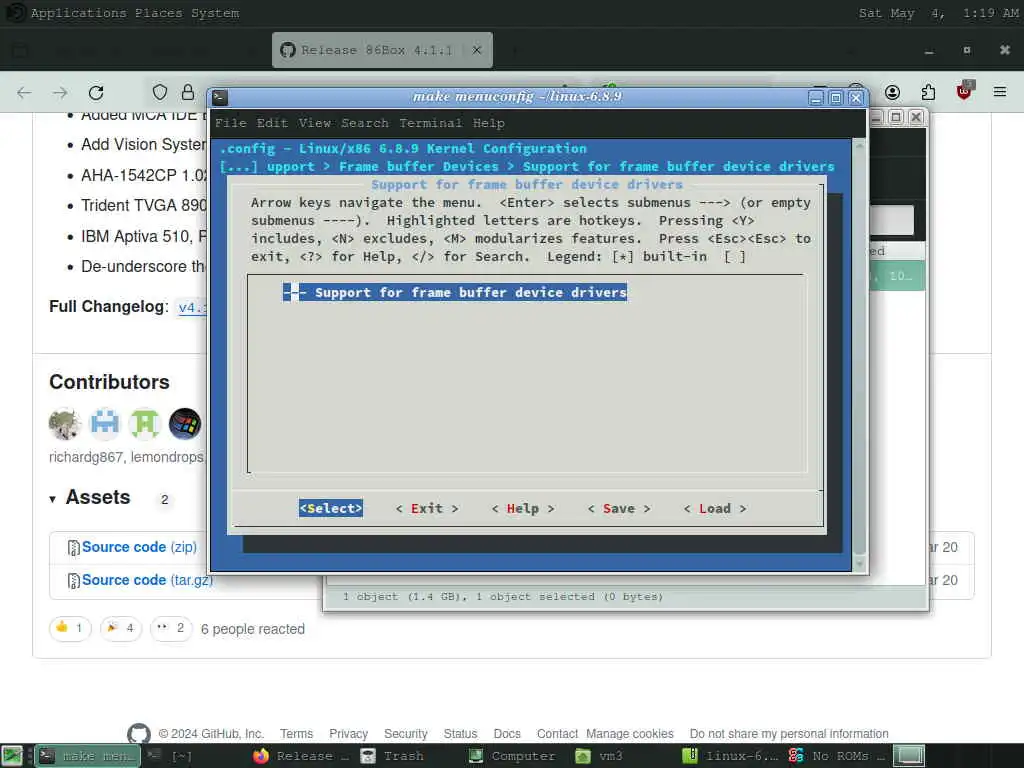Image resolution: width=1024 pixels, height=768 pixels.
Task: Switch to the linux-6 taskbar item
Action: click(x=730, y=756)
